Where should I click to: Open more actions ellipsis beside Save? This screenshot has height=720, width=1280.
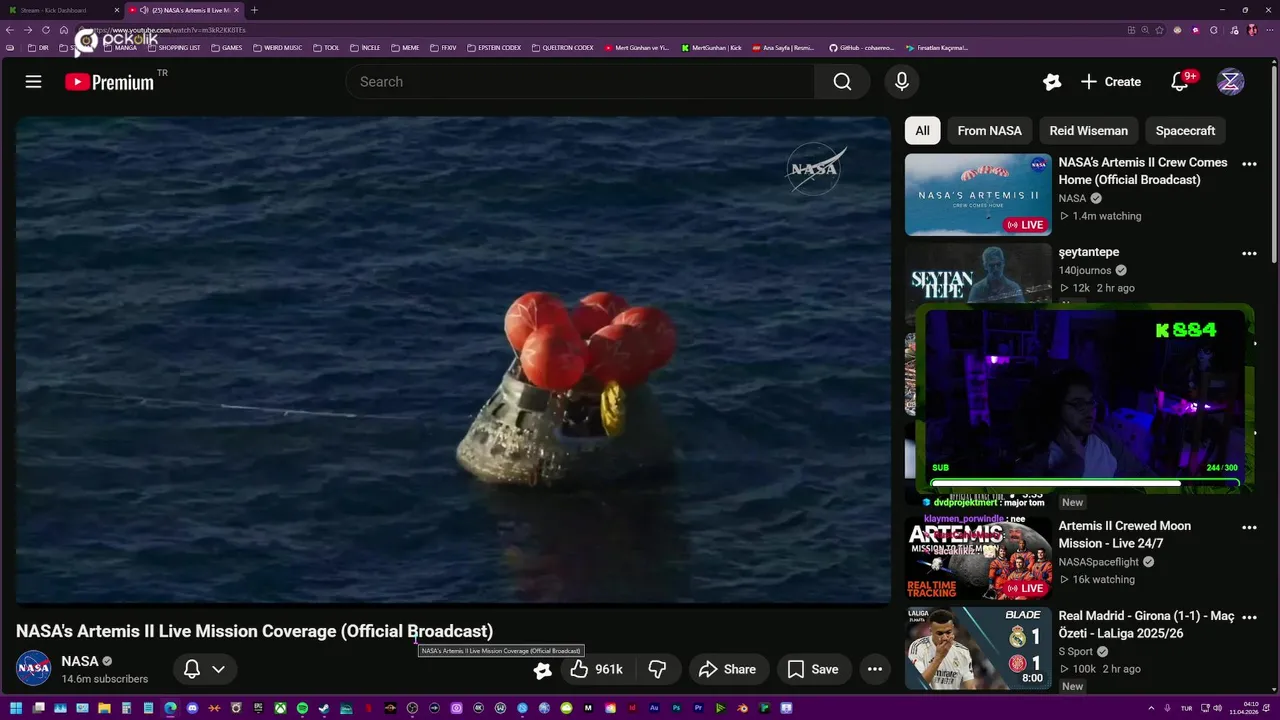[x=875, y=669]
